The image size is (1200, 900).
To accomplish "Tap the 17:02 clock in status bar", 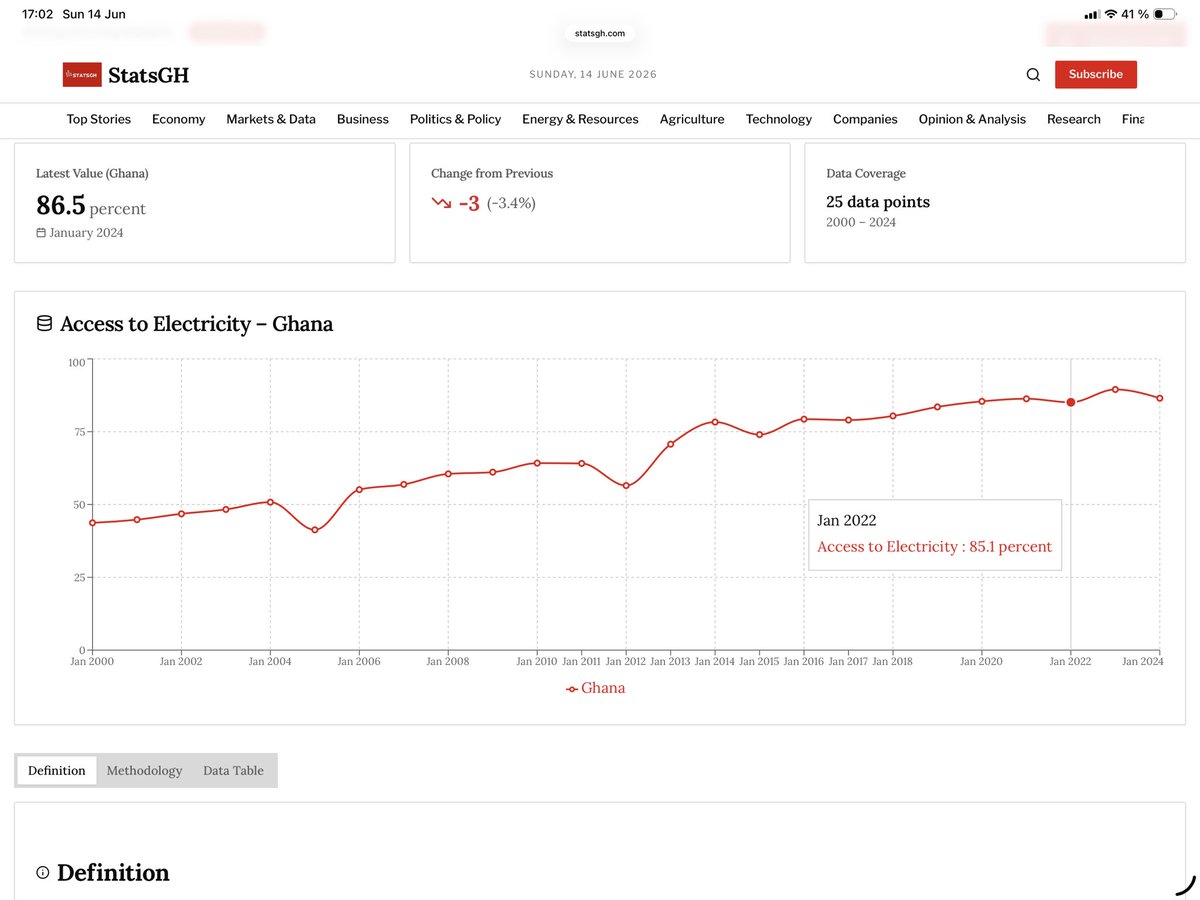I will [37, 14].
